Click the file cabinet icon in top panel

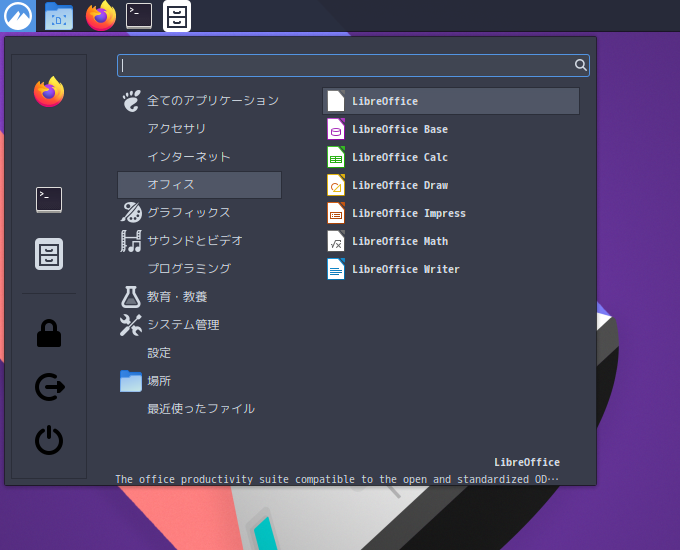177,16
